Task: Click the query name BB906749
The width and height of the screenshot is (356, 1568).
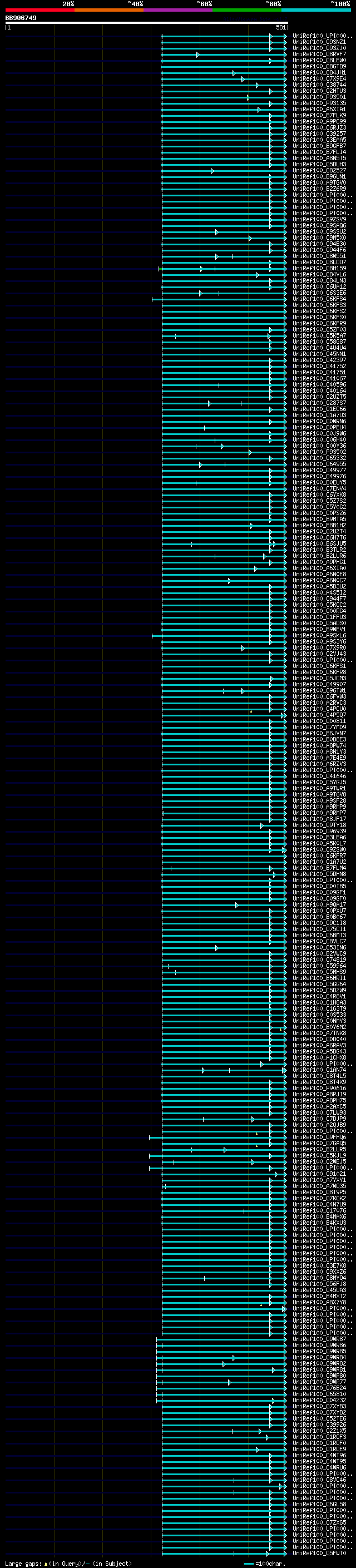Action: 21,18
